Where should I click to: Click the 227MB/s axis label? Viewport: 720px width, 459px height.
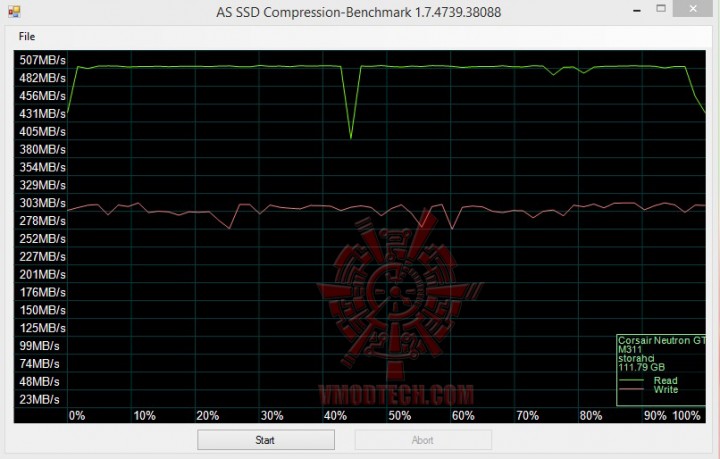tap(42, 257)
